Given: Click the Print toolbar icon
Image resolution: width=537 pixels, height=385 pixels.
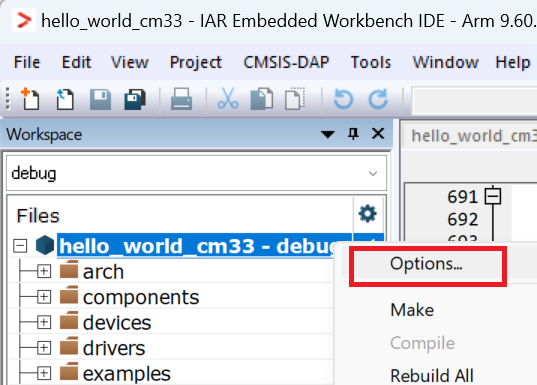Looking at the screenshot, I should 181,99.
